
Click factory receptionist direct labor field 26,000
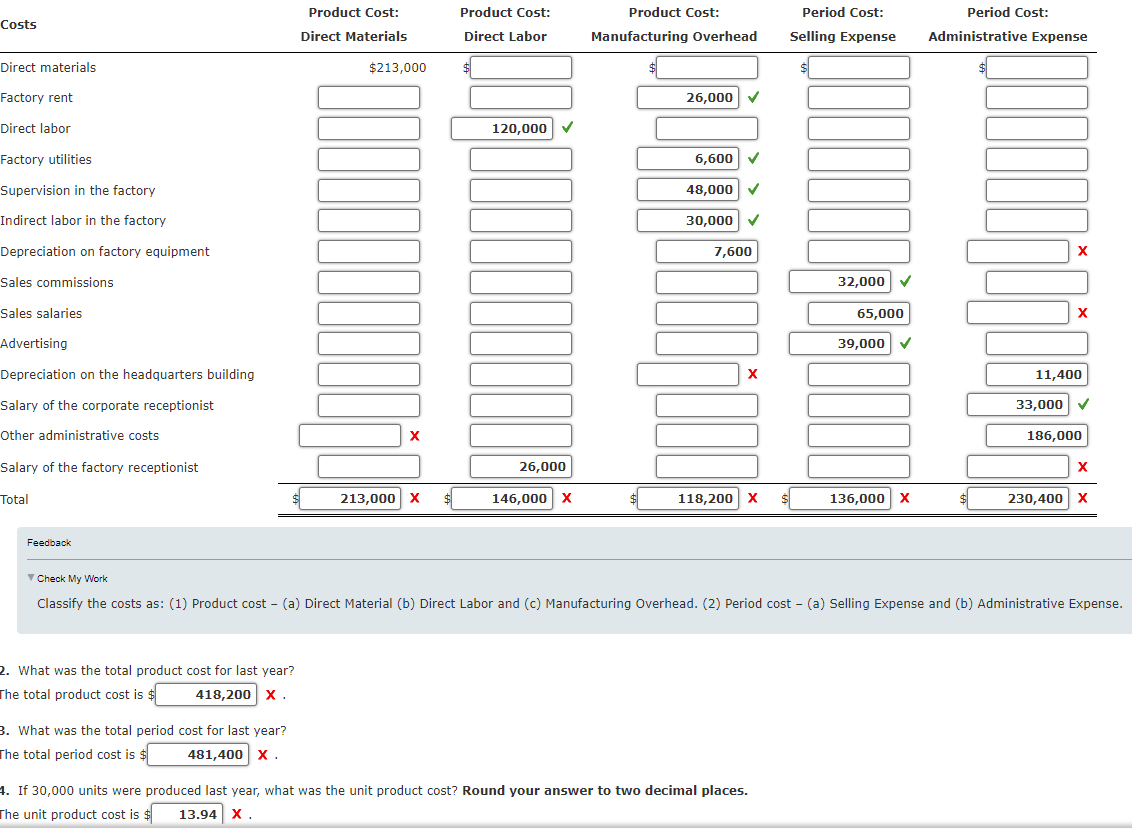(521, 466)
